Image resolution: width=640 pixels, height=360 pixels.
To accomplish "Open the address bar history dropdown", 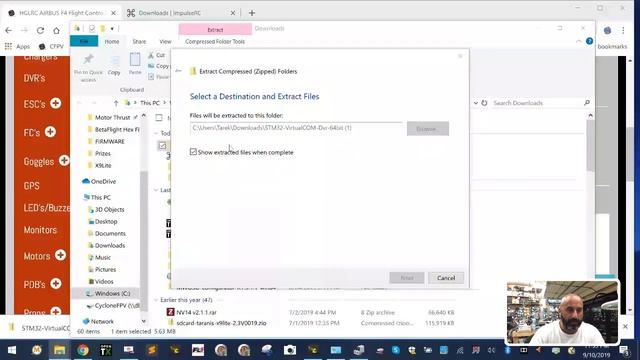I will [x=476, y=103].
